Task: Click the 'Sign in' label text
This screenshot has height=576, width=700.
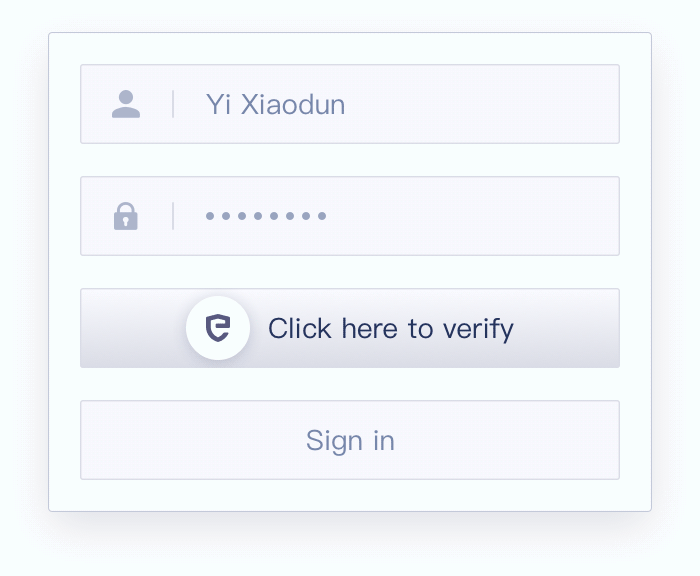Action: click(x=350, y=441)
